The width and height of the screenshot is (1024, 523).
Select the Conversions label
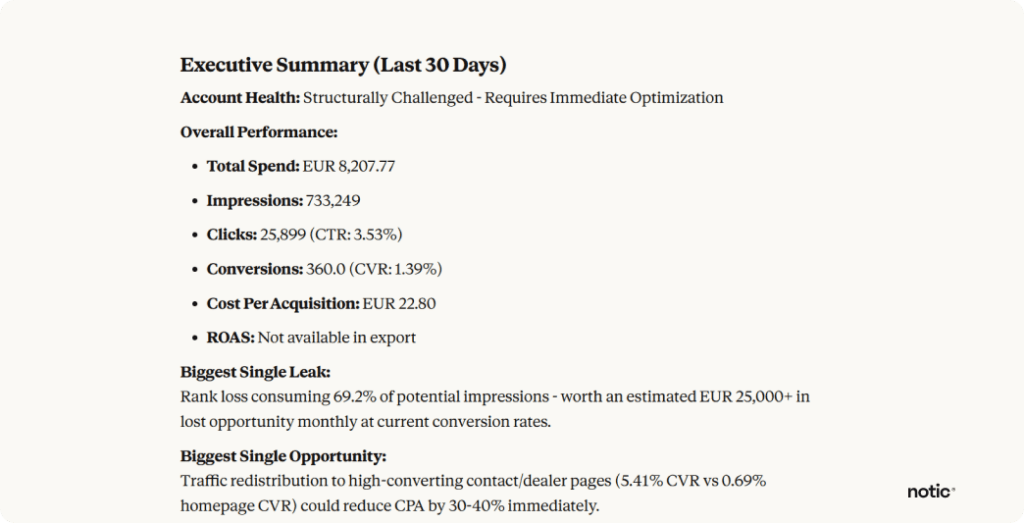coord(254,269)
